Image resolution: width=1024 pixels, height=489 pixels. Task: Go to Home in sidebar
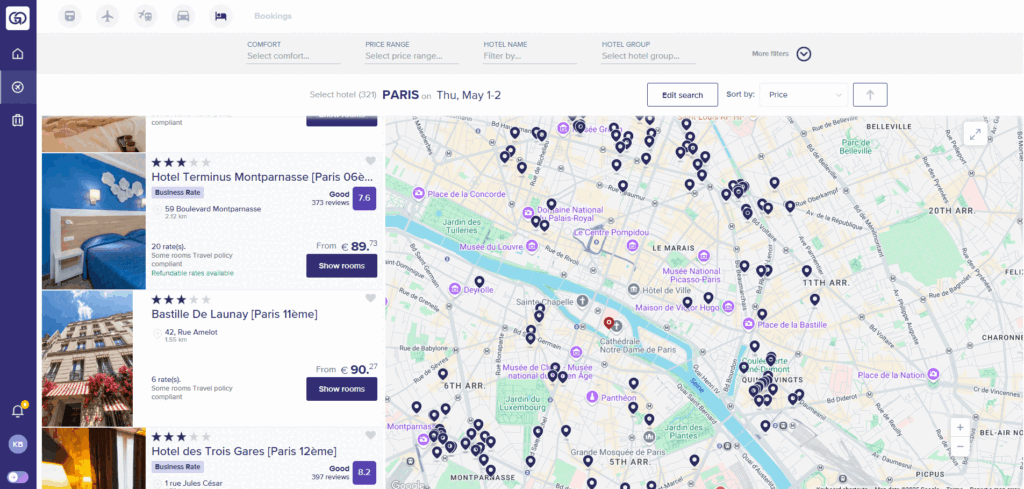pyautogui.click(x=17, y=54)
